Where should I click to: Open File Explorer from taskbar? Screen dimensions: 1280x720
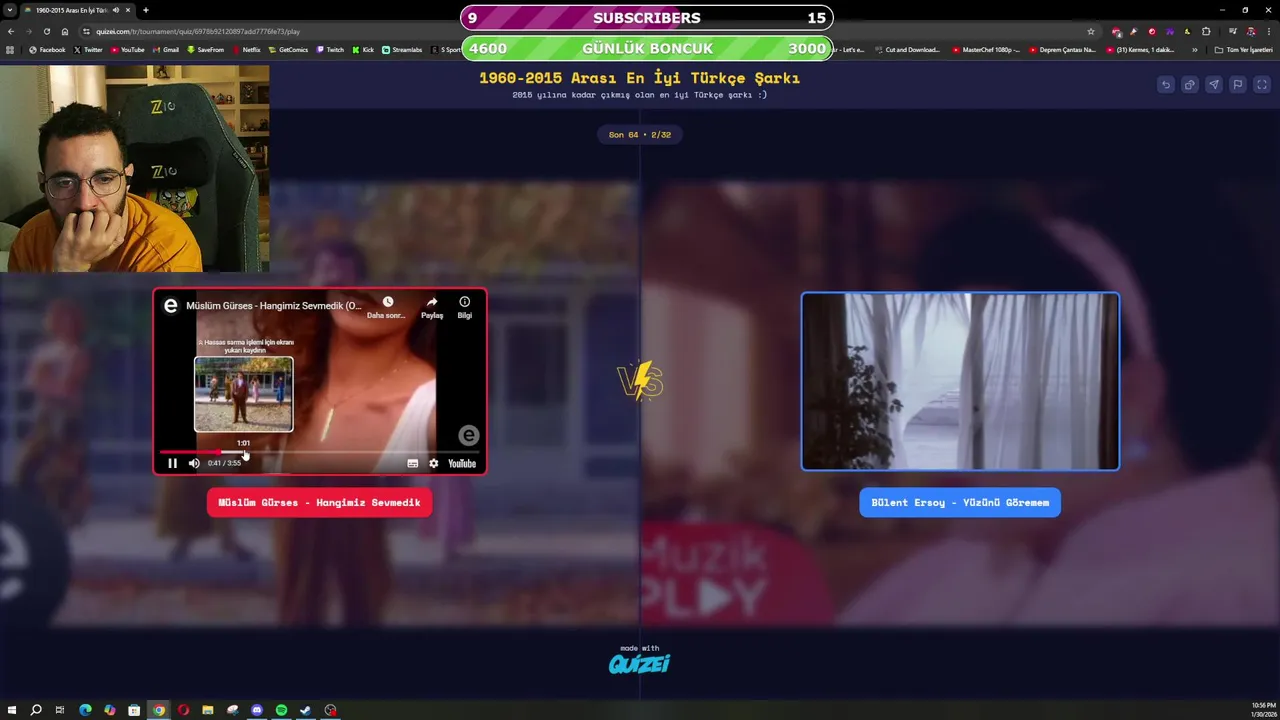208,710
